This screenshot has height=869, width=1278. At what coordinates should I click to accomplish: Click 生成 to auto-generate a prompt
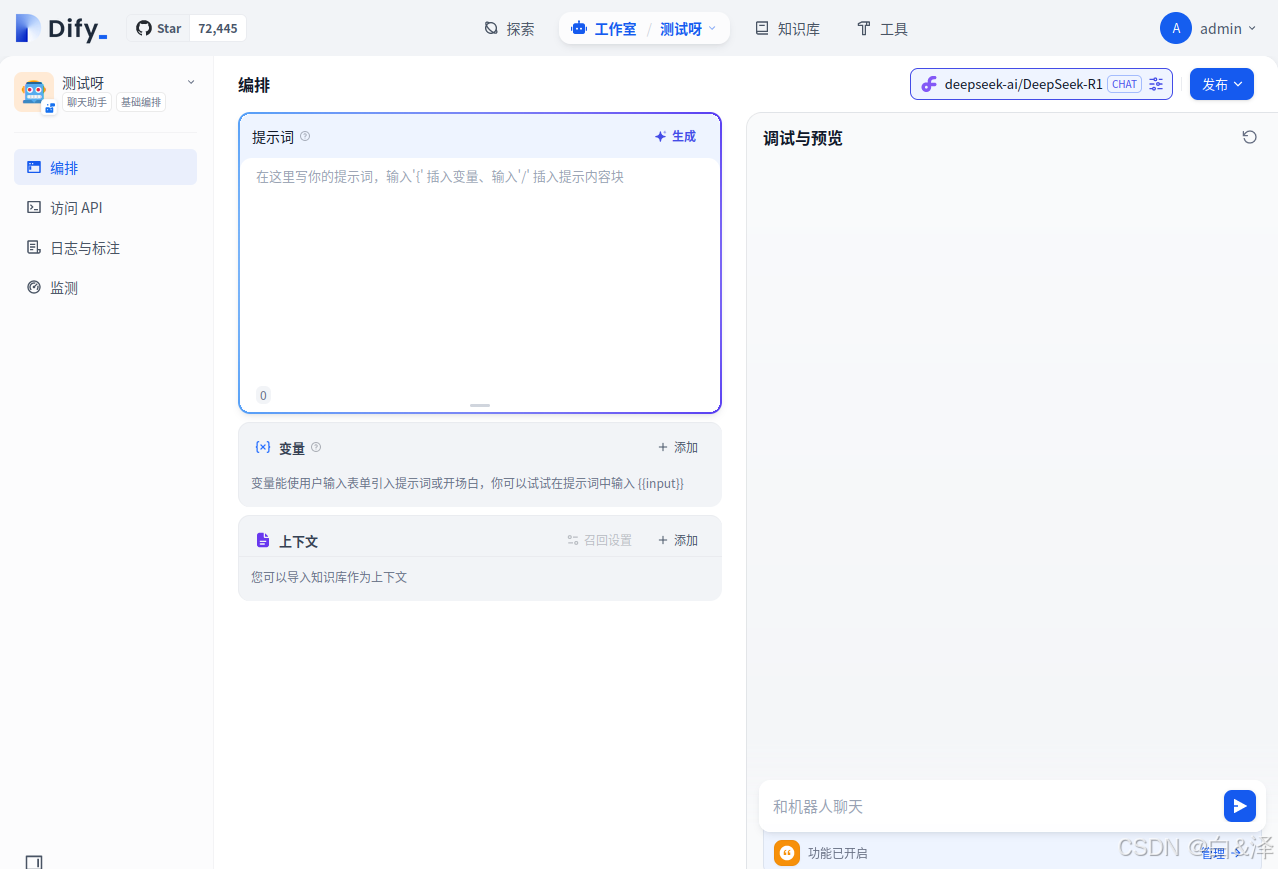(675, 137)
